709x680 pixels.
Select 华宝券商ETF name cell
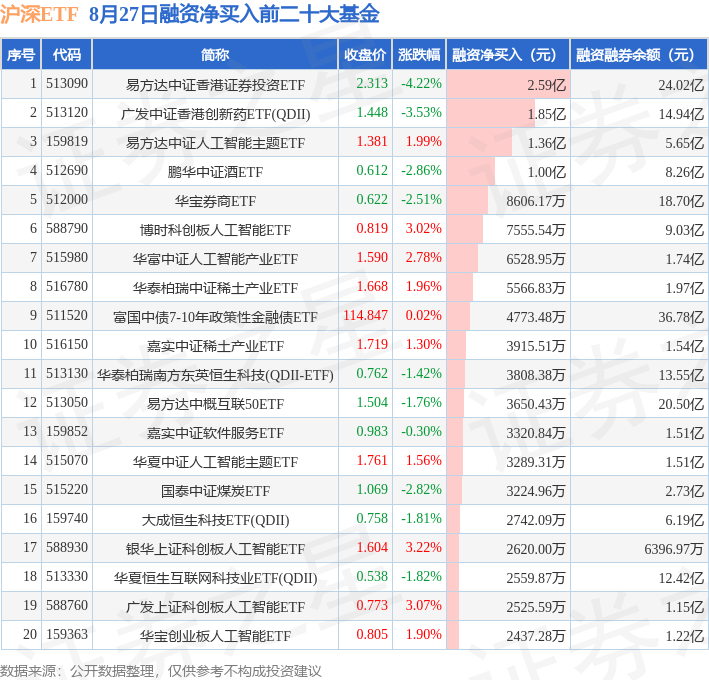point(215,201)
